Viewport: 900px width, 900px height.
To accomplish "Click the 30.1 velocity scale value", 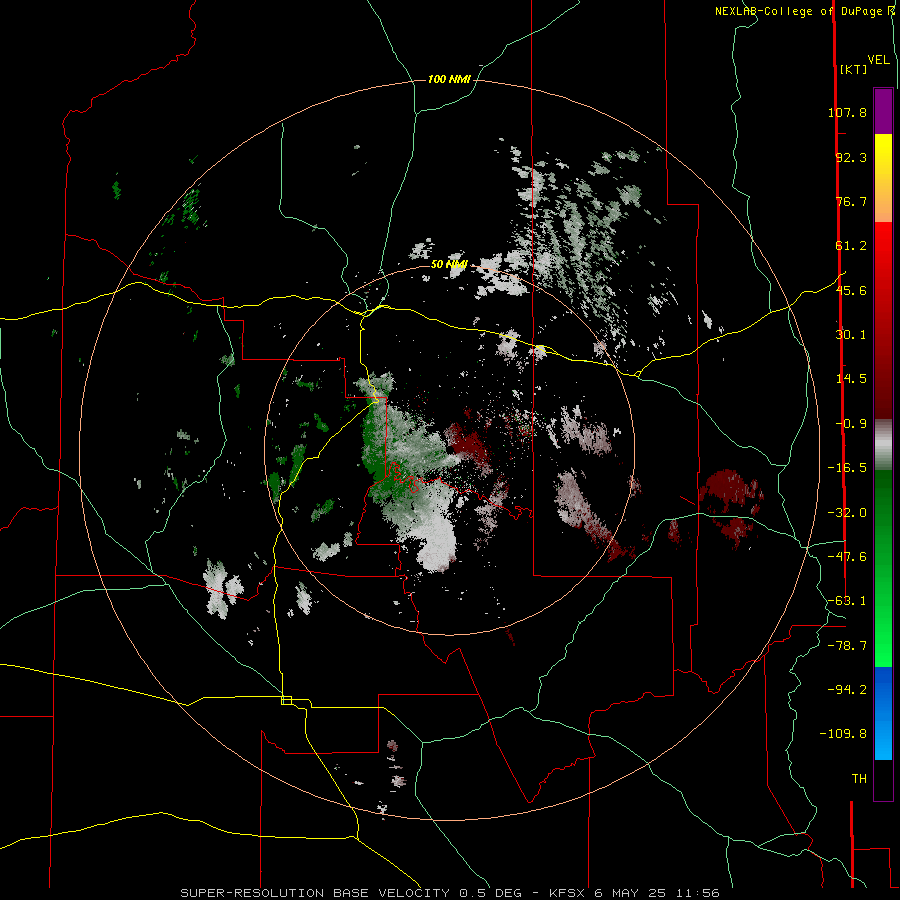I will pyautogui.click(x=851, y=335).
